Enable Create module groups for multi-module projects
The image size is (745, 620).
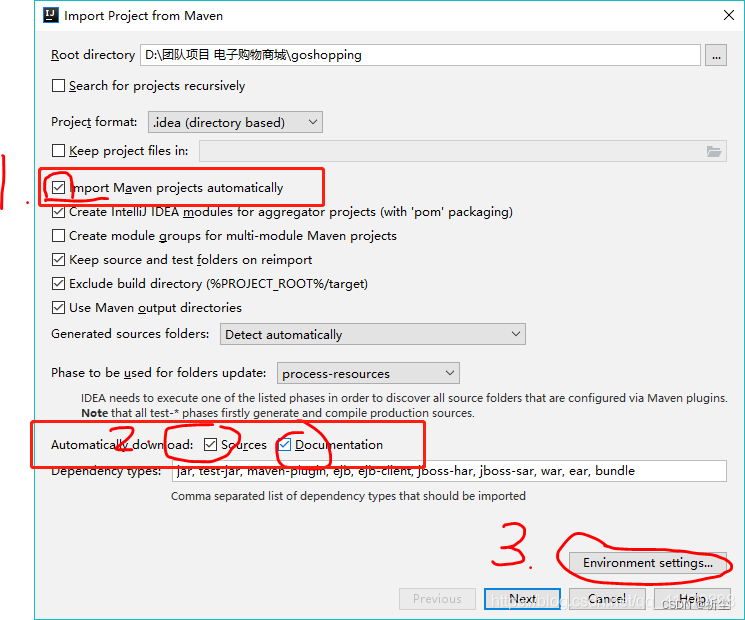coord(58,236)
